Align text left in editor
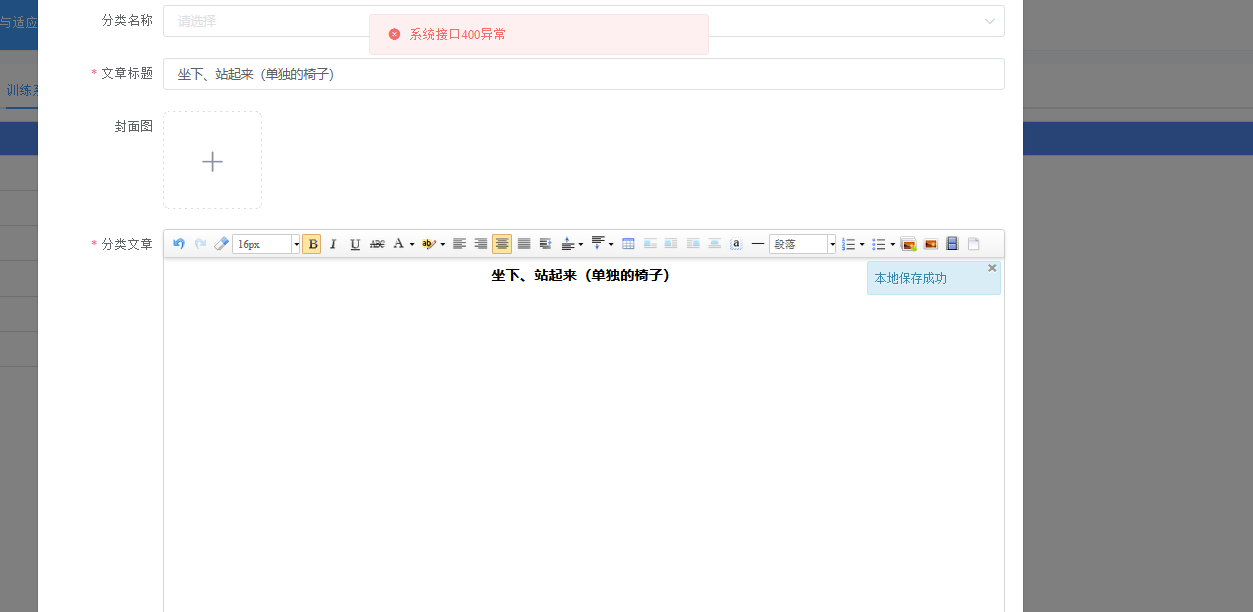The width and height of the screenshot is (1253, 612). coord(459,244)
